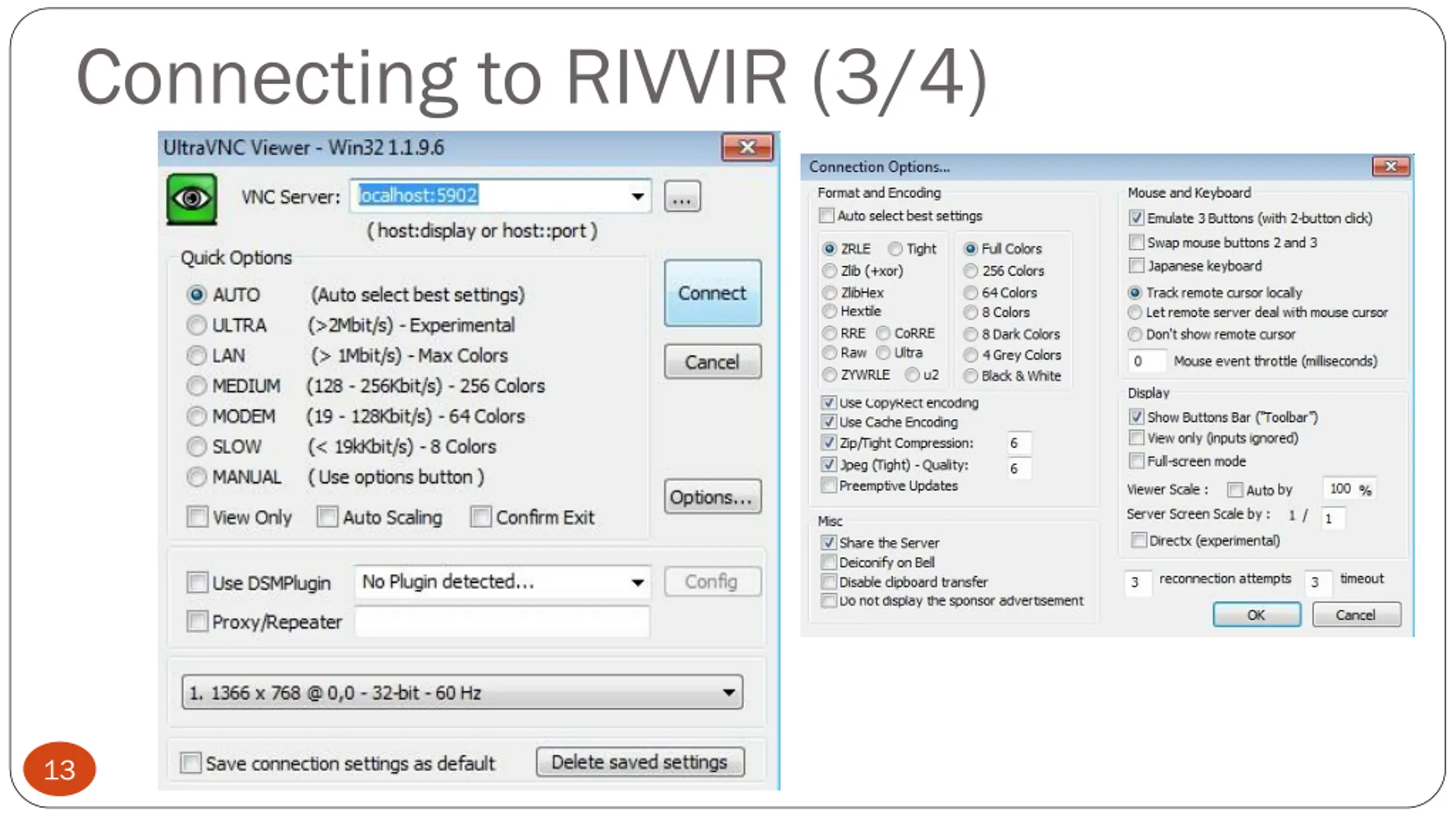
Task: Select the AUTO quick option
Action: tap(196, 295)
